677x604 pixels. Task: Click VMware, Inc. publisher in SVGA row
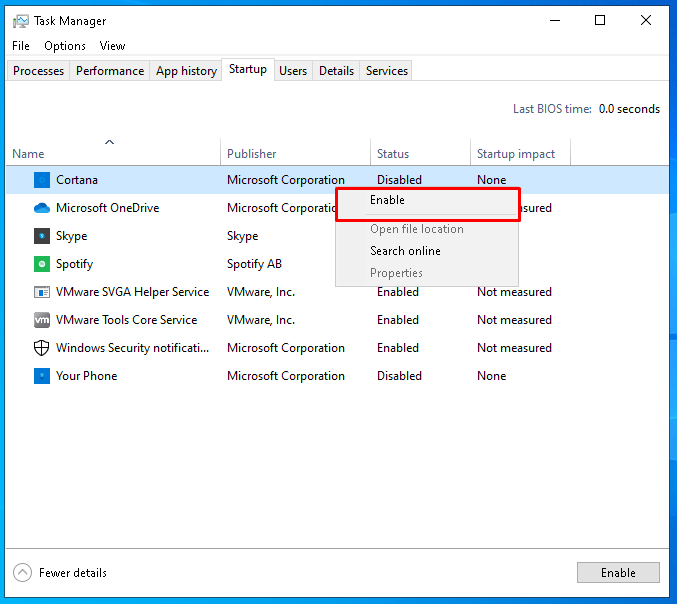pos(261,292)
